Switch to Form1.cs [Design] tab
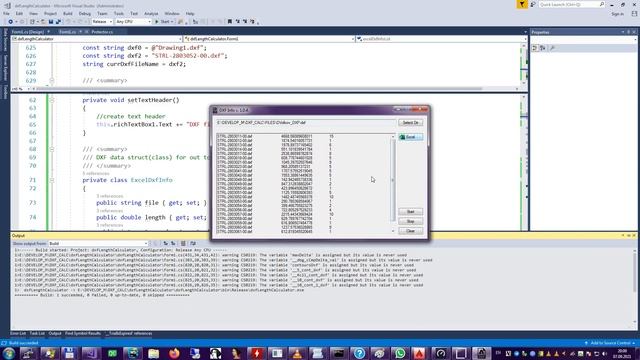The width and height of the screenshot is (640, 360). point(28,32)
